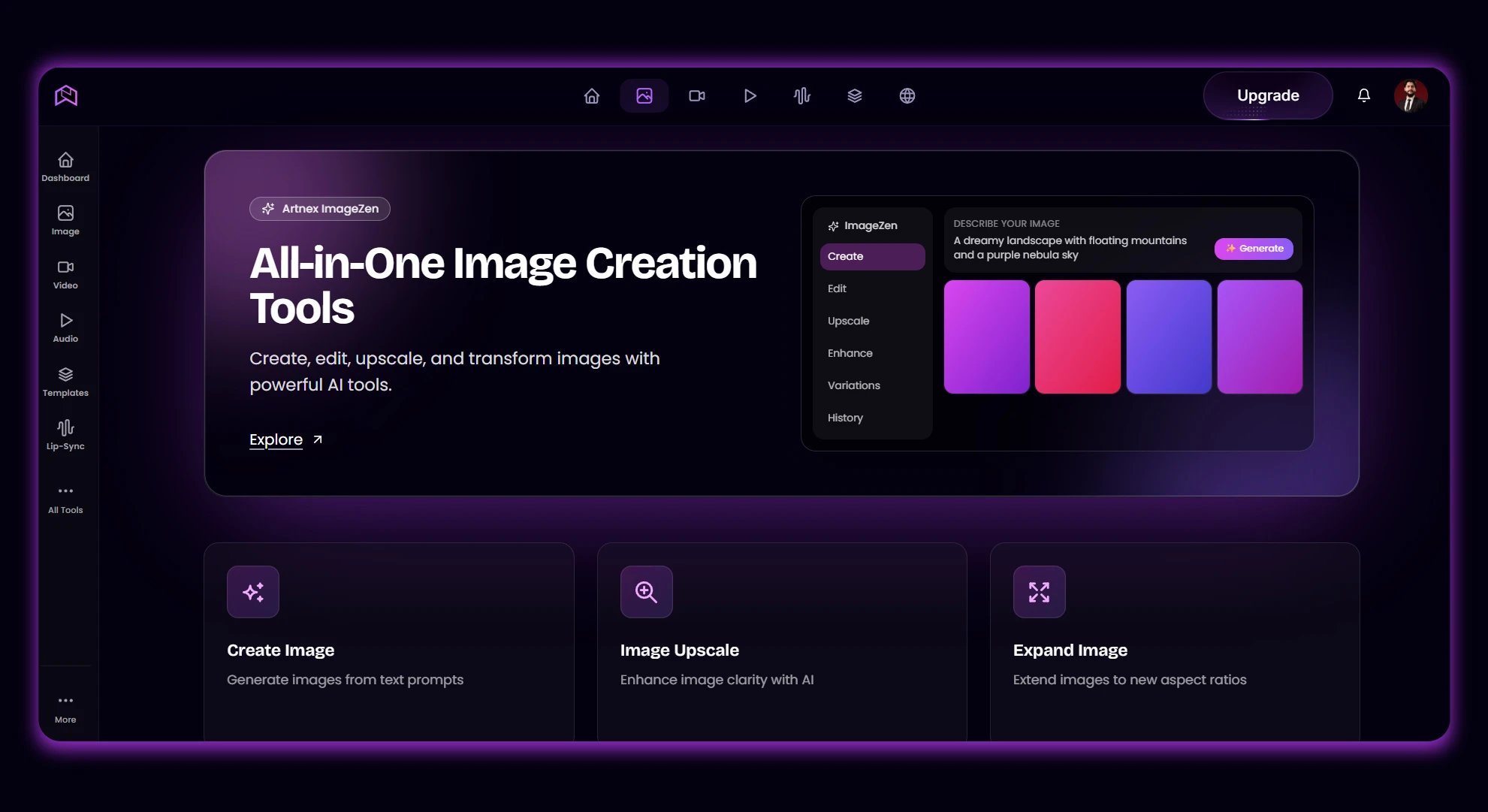Open the waveform icon in the top navigation
1488x812 pixels.
point(802,95)
